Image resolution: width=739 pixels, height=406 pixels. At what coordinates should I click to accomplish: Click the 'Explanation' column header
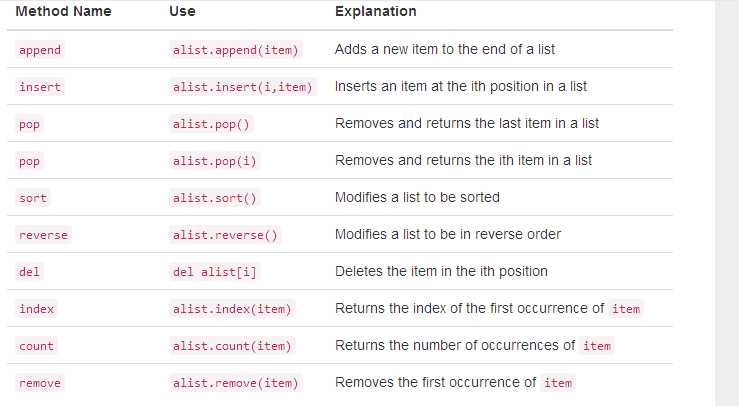[376, 11]
